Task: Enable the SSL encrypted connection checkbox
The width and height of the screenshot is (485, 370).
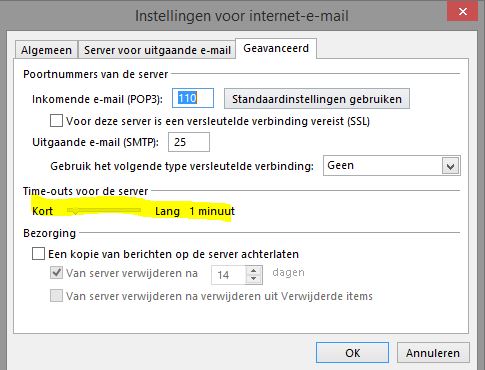Action: (x=56, y=121)
